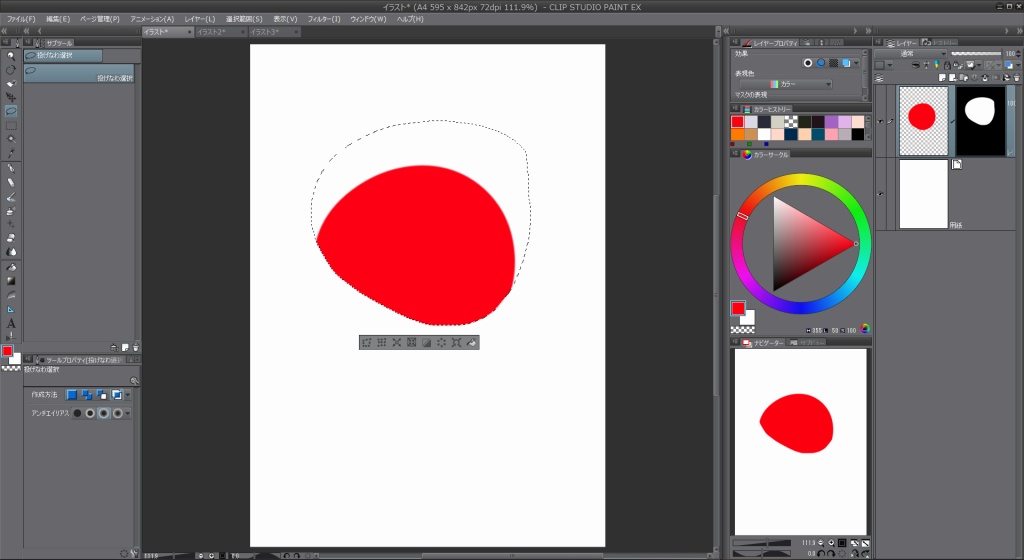The height and width of the screenshot is (560, 1024).
Task: Toggle visibility of the 用紙 paper layer
Action: (x=880, y=194)
